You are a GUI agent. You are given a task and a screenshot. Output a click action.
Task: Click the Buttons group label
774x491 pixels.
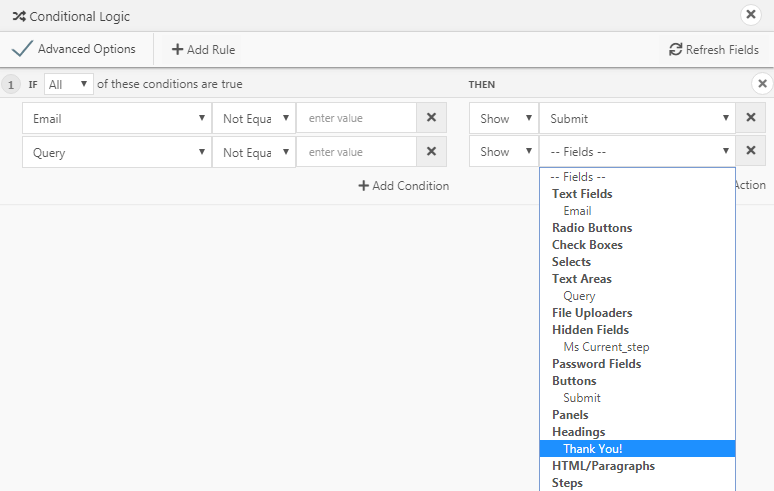pyautogui.click(x=574, y=381)
